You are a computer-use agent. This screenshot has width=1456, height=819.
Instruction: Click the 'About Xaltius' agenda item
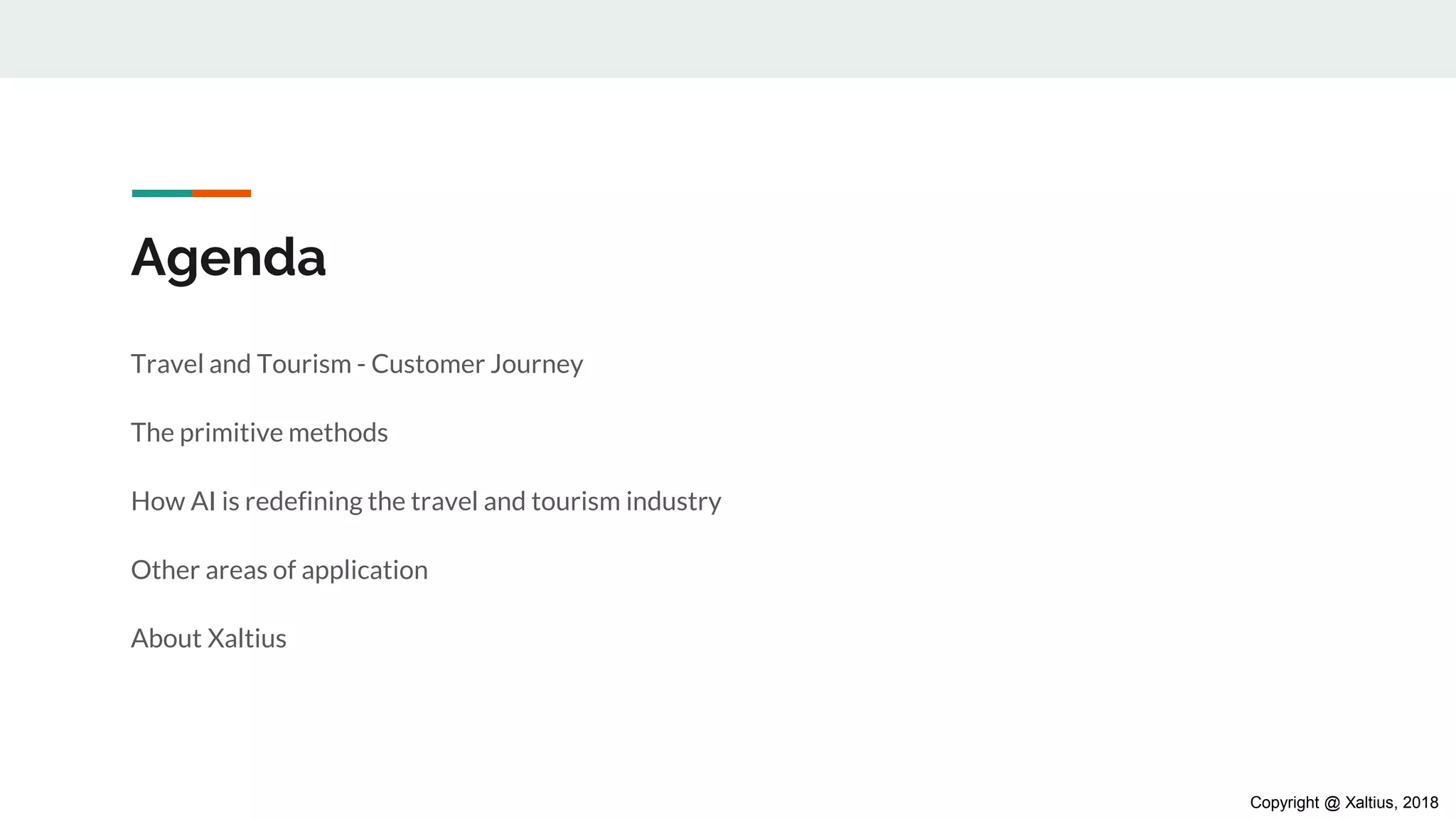208,638
